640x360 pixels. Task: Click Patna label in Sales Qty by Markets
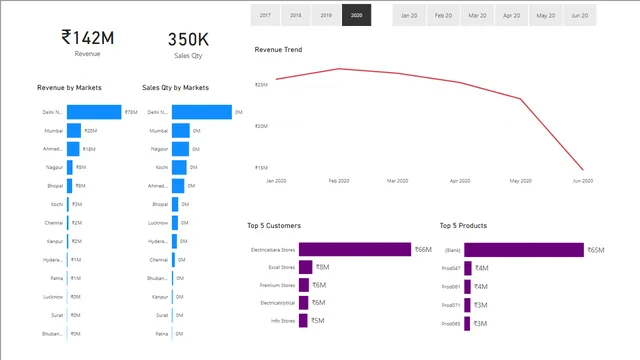(162, 334)
